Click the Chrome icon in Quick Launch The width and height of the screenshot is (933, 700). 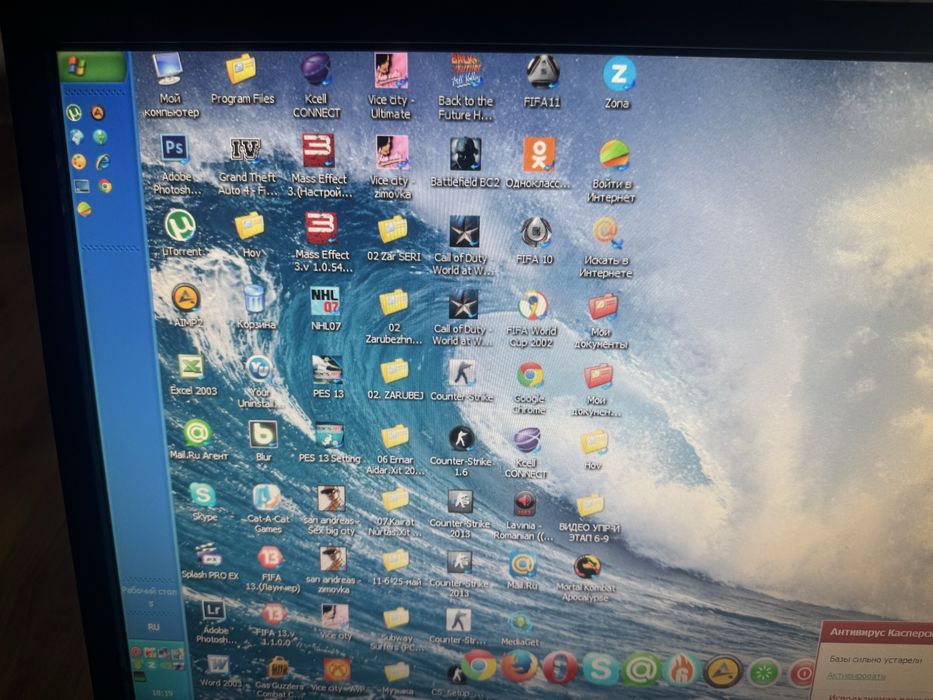coord(105,186)
